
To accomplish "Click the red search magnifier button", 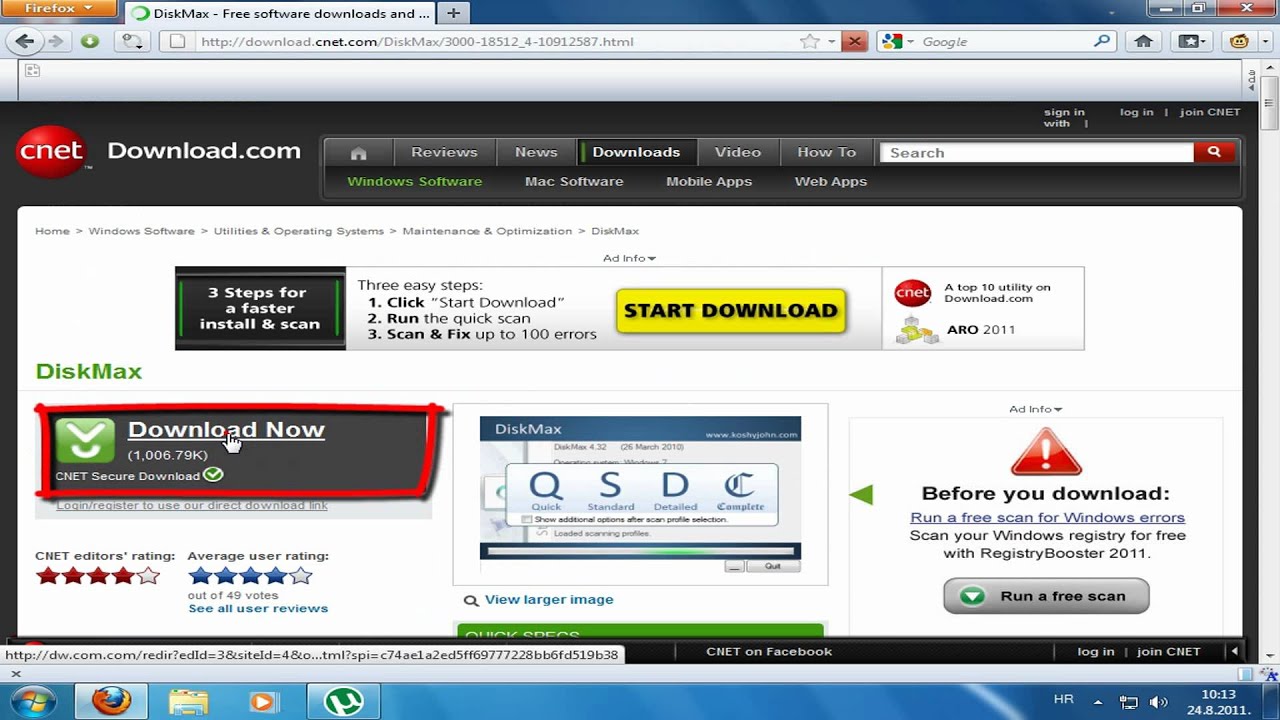I will (x=1214, y=152).
